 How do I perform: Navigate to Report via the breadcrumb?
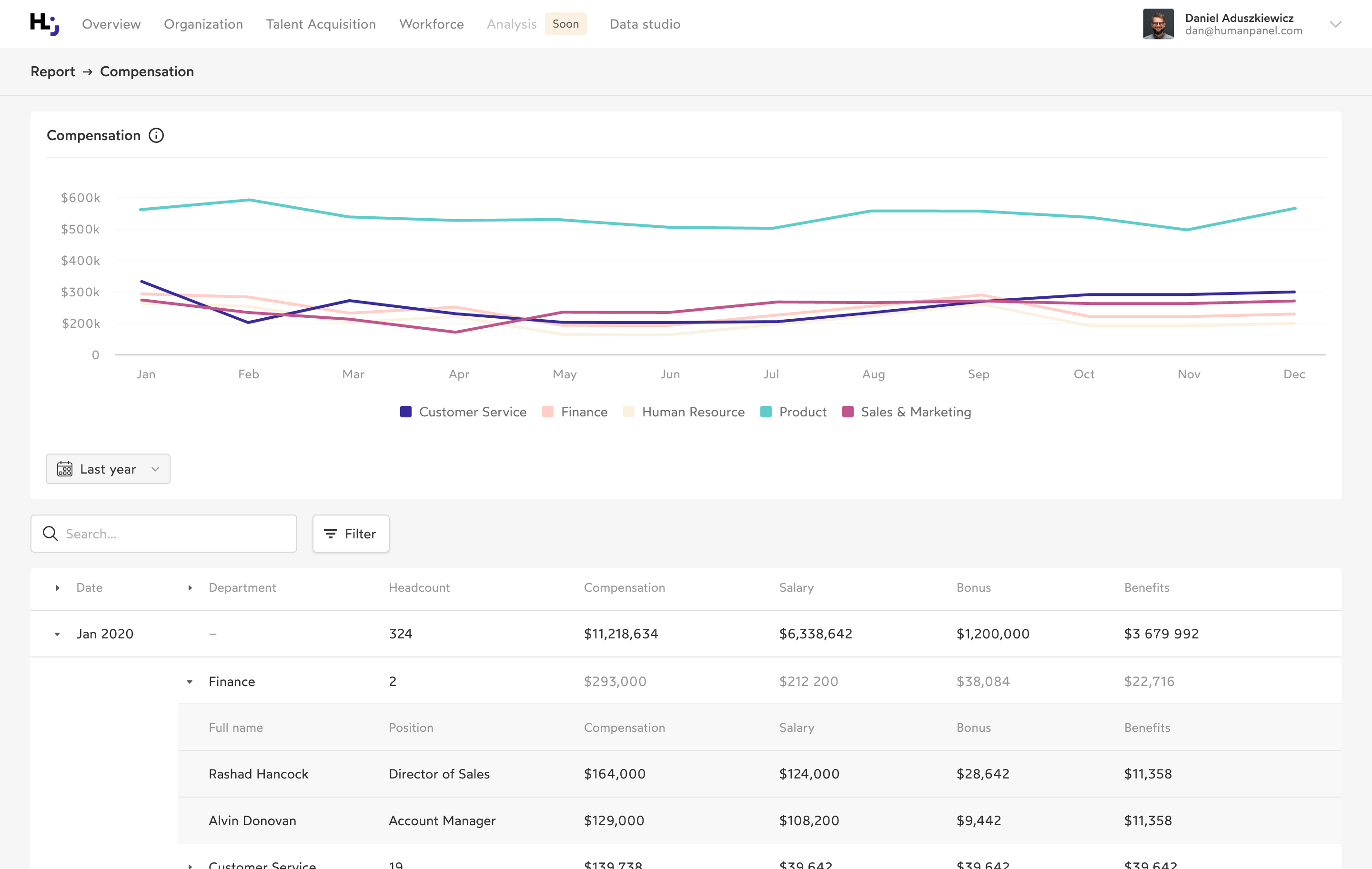(52, 71)
